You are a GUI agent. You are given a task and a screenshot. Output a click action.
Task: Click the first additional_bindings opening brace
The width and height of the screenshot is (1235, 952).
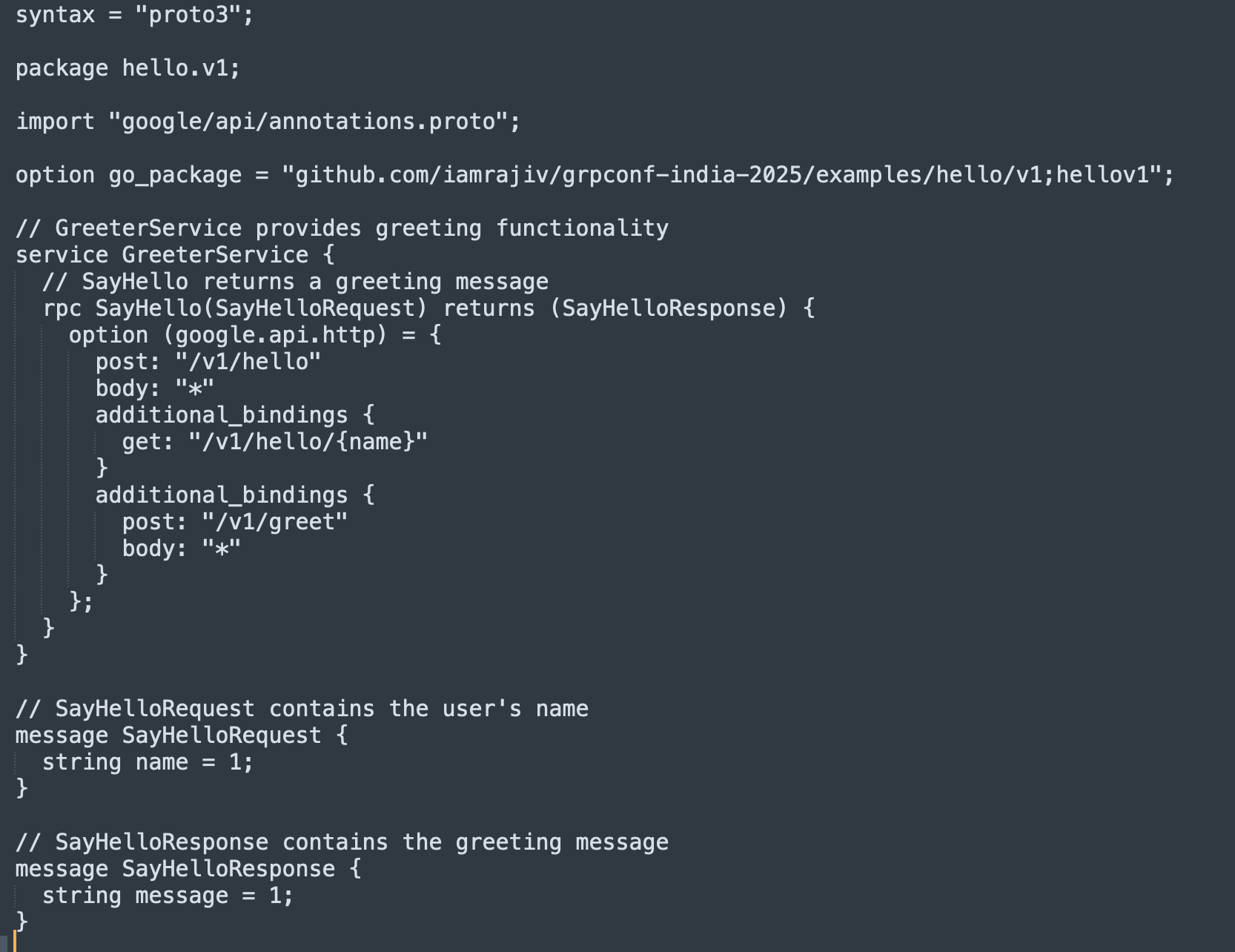368,415
